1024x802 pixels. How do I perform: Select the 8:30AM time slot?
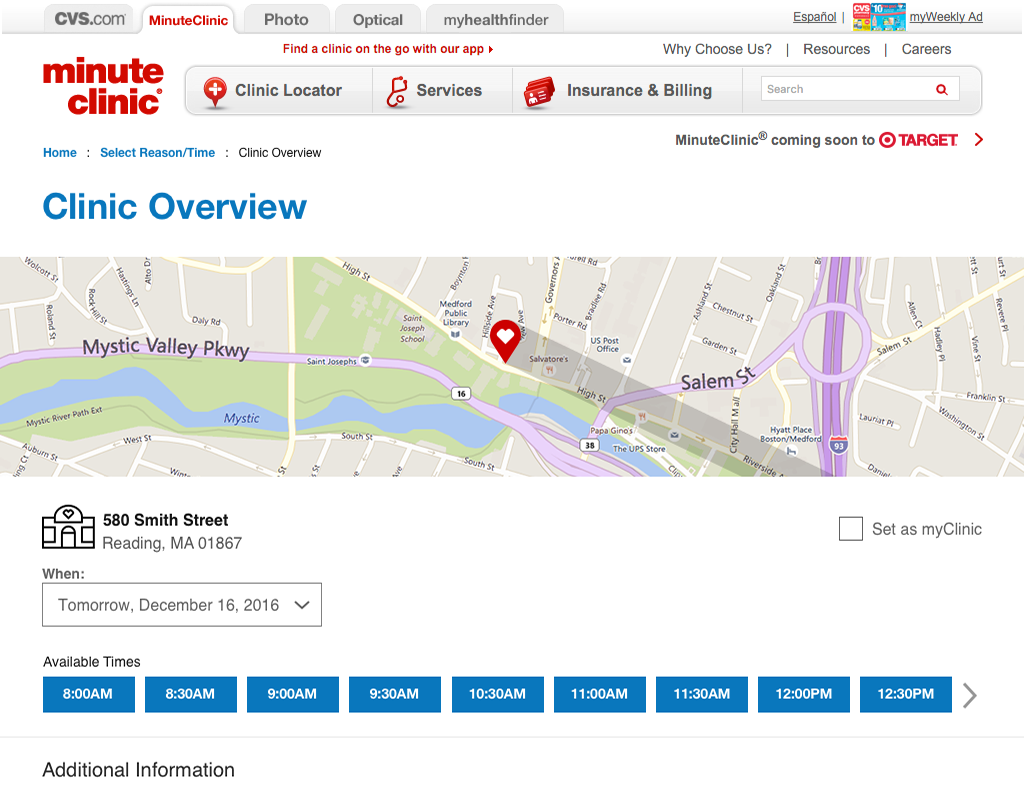[190, 694]
